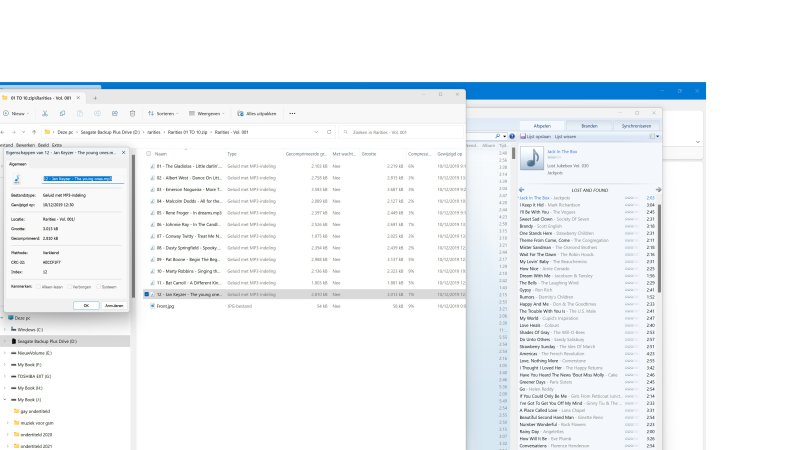Click the Up arrow navigation icon
The height and width of the screenshot is (450, 800).
click(x=33, y=132)
